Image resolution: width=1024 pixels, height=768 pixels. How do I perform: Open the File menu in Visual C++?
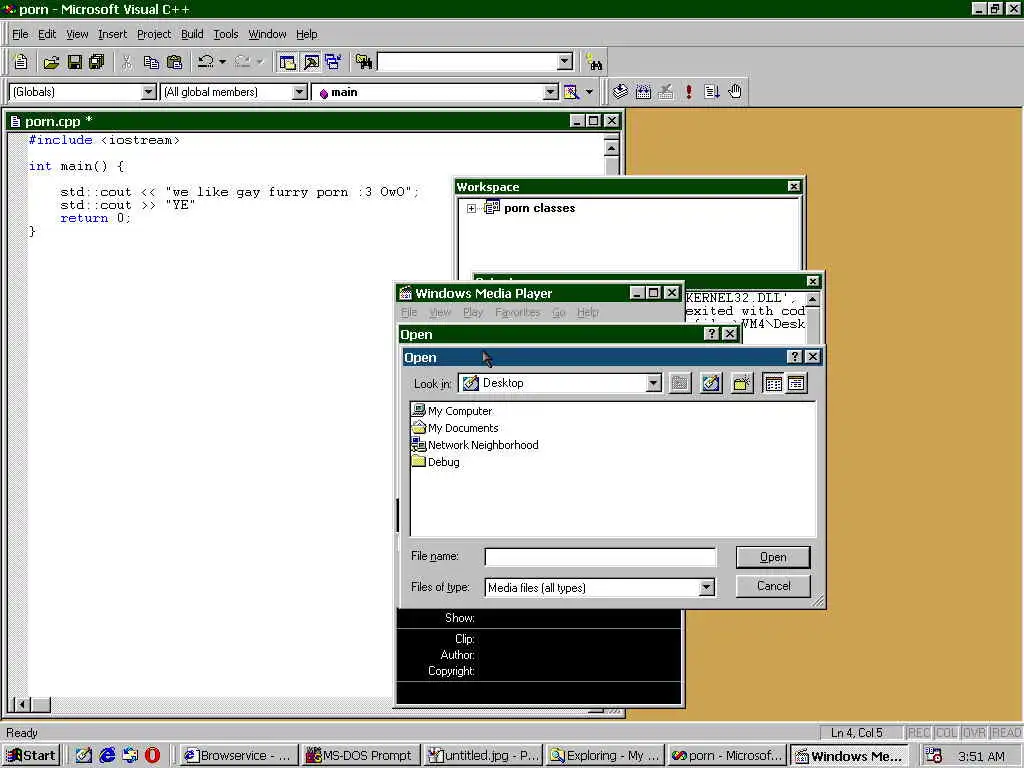(x=20, y=34)
